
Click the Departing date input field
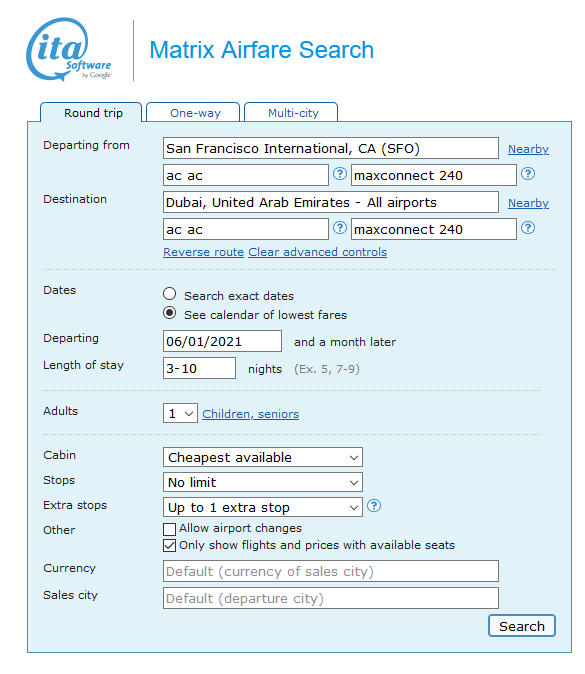point(222,342)
